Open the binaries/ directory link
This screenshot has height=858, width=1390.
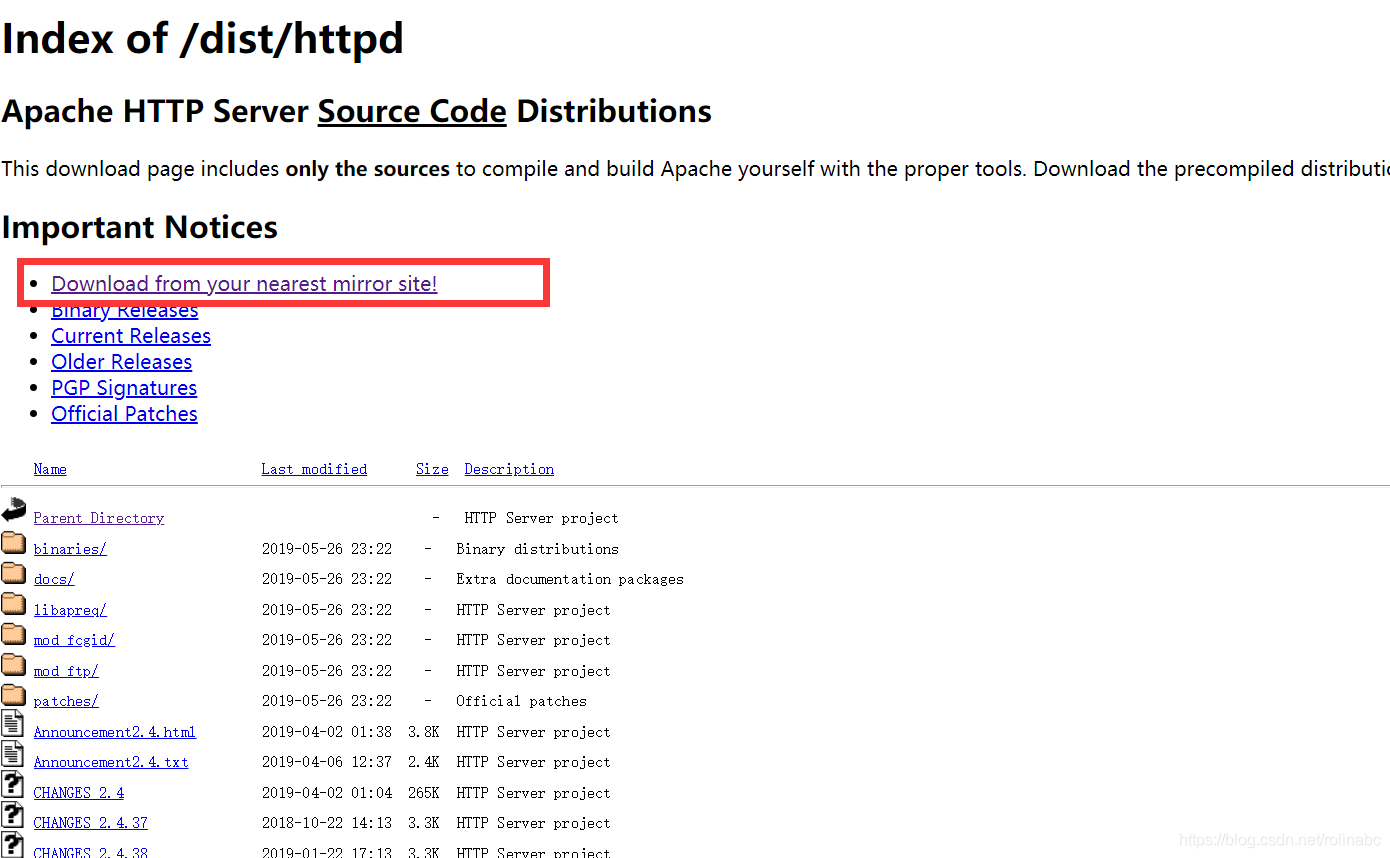[70, 549]
